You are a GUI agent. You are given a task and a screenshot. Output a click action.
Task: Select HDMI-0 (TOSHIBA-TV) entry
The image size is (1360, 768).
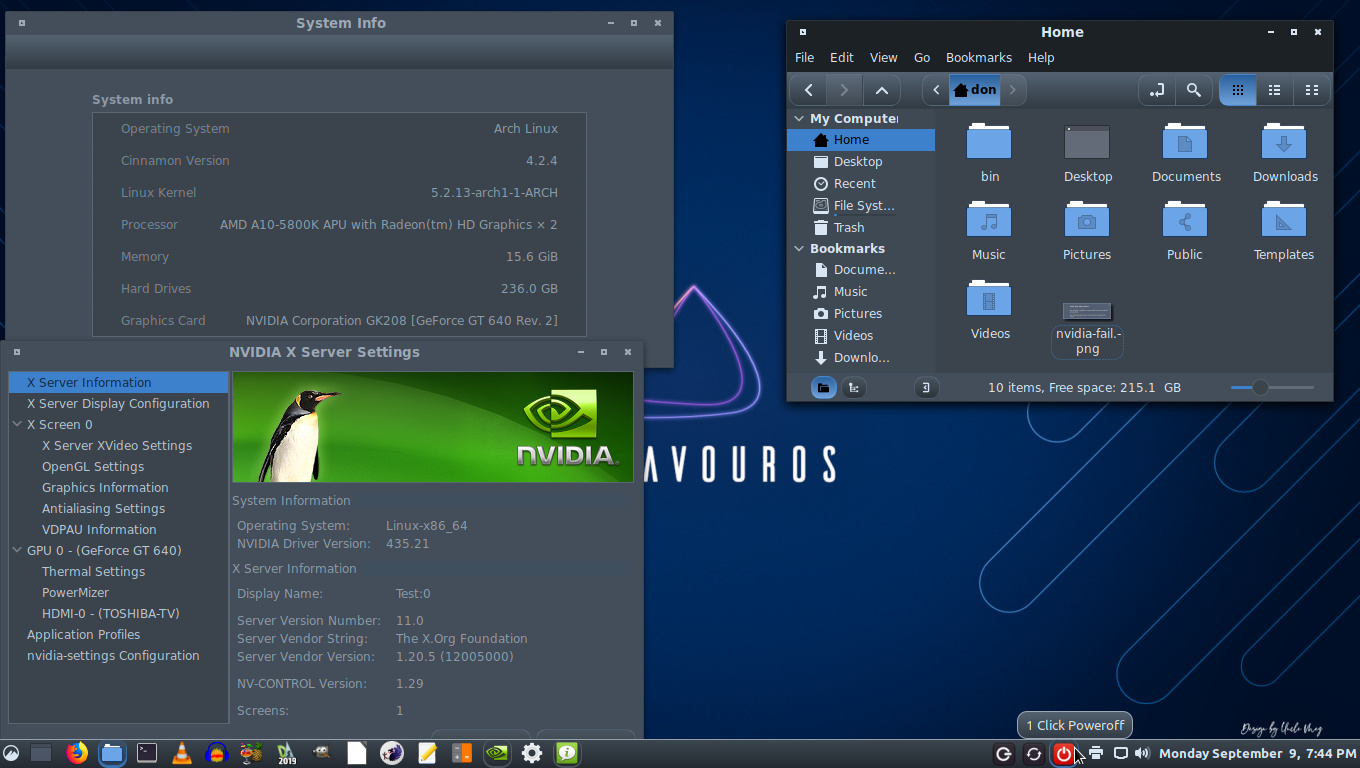pos(110,614)
